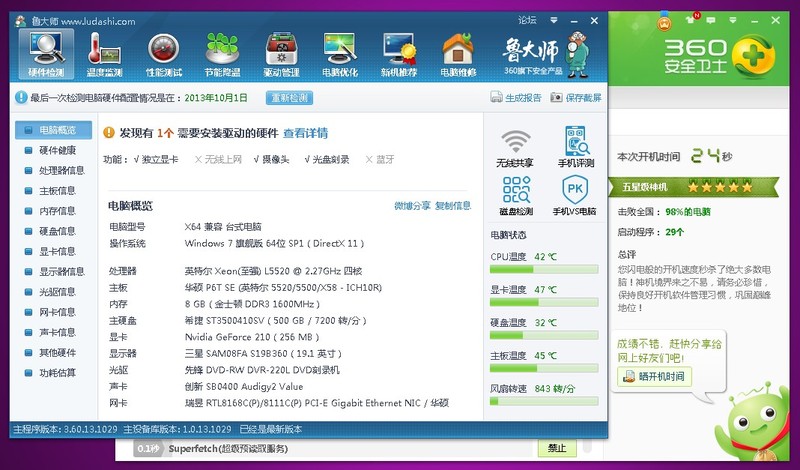Open the 新机推荐 new PC recommendation
800x470 pixels.
pos(399,54)
